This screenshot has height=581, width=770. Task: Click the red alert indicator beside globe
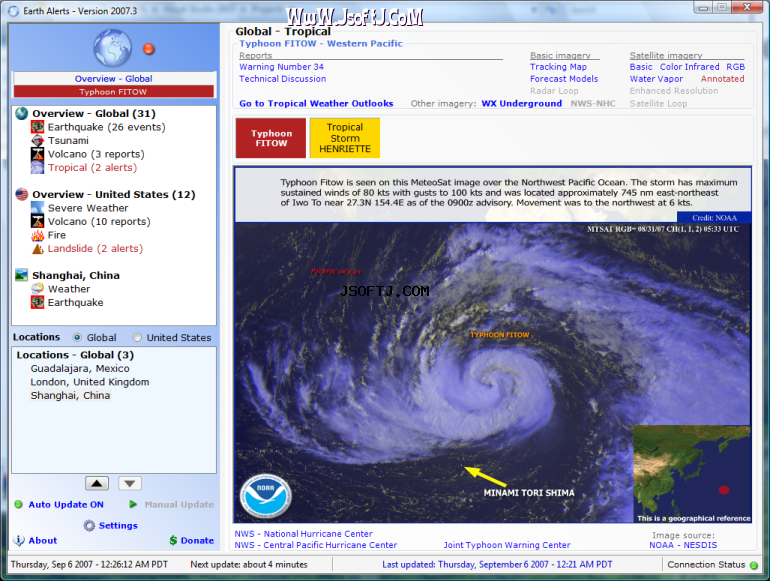click(x=148, y=49)
